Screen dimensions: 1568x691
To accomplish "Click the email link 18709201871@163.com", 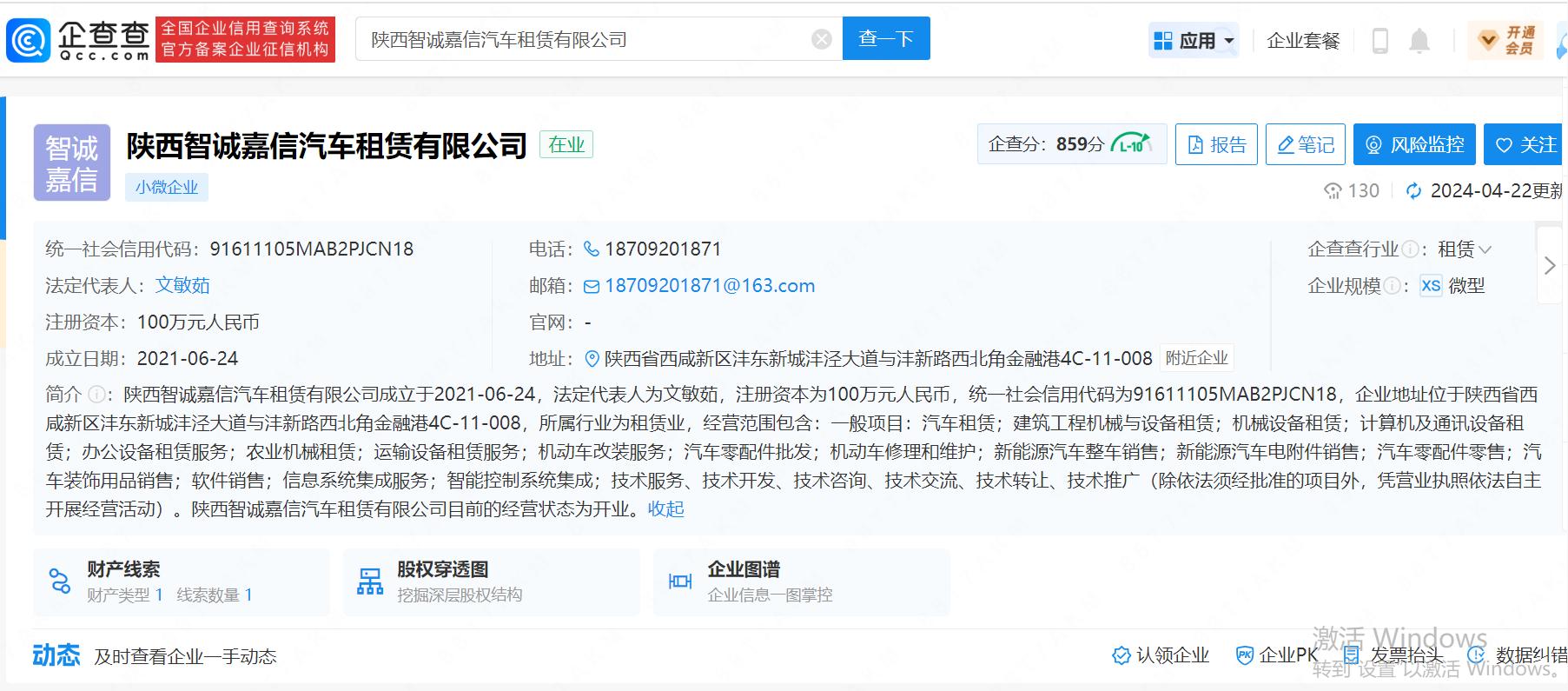I will [x=710, y=286].
